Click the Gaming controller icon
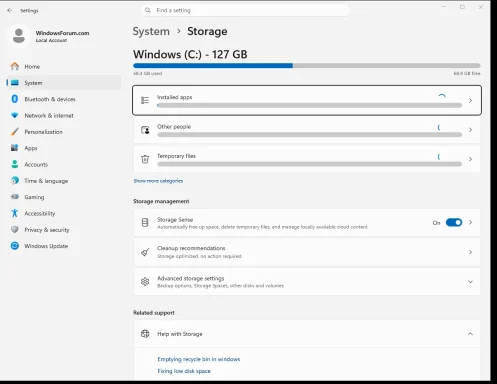 (x=15, y=197)
